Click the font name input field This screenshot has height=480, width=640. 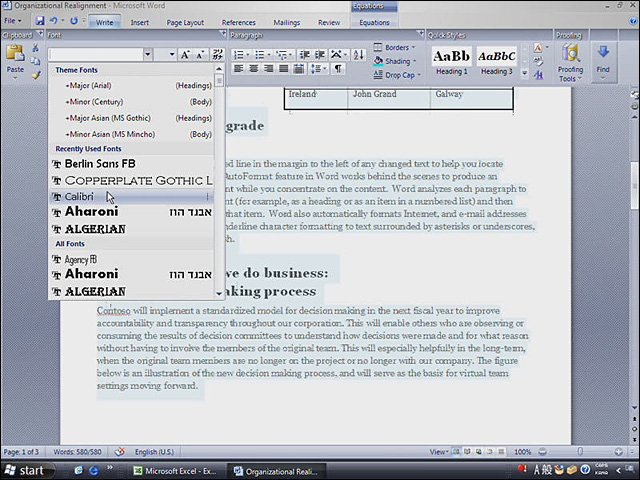(96, 54)
